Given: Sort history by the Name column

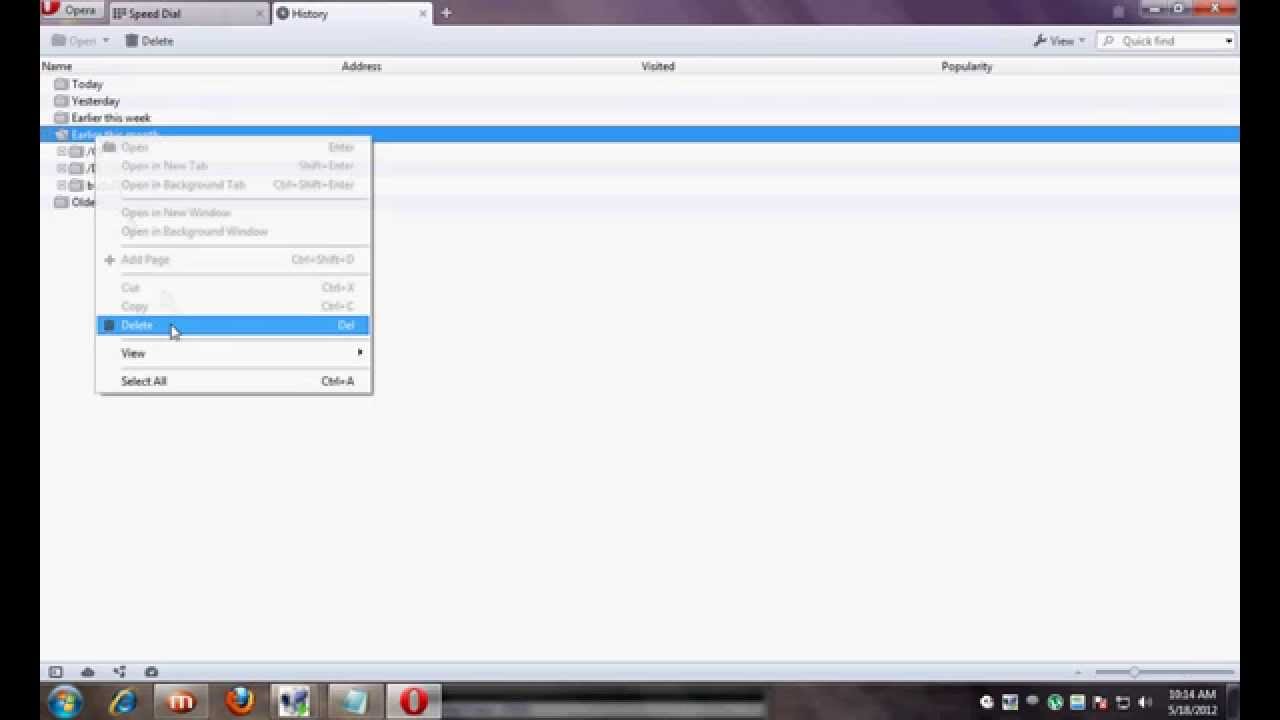Looking at the screenshot, I should click(57, 66).
